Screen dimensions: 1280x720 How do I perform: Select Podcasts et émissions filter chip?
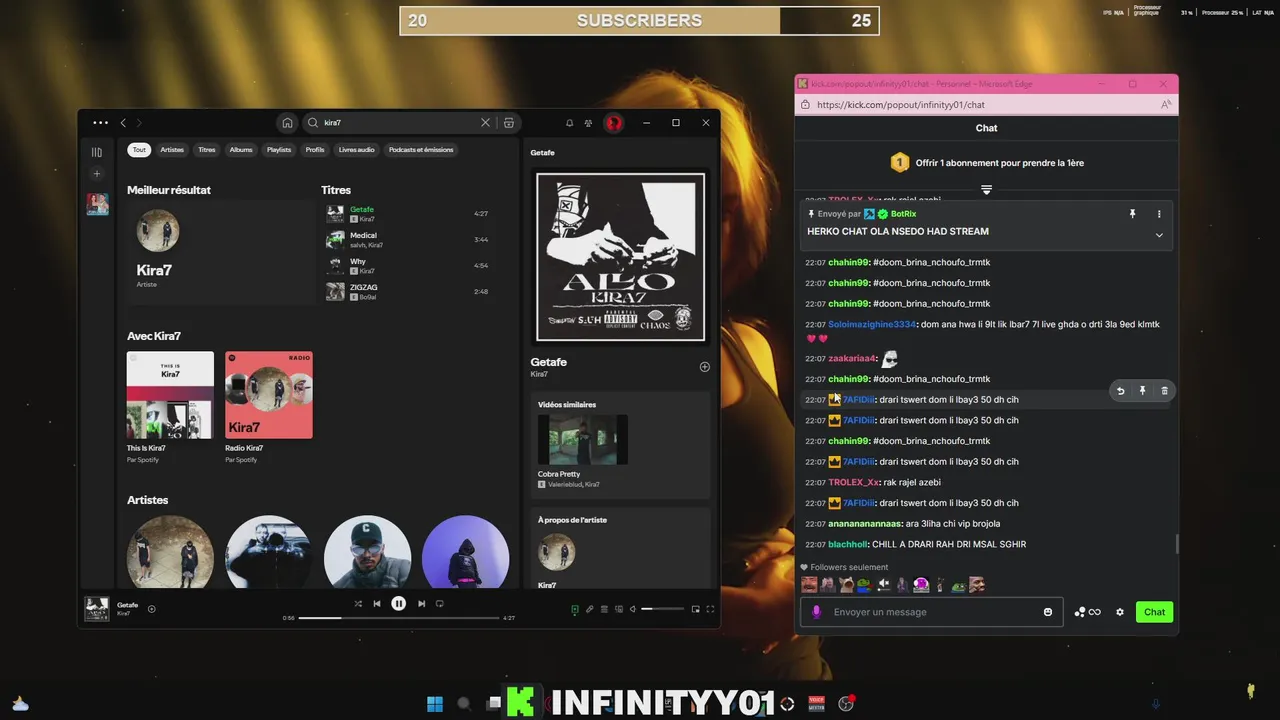(421, 150)
